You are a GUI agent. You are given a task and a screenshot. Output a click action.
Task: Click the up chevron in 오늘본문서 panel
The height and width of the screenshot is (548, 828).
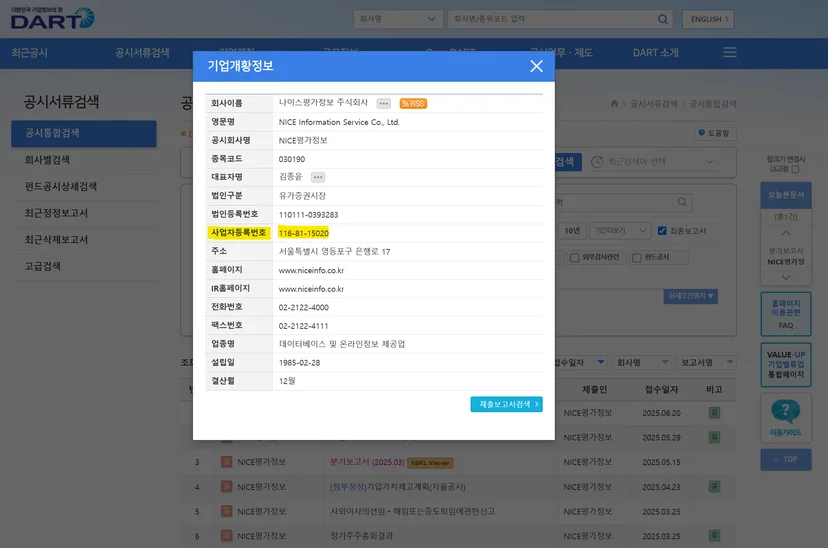click(786, 233)
